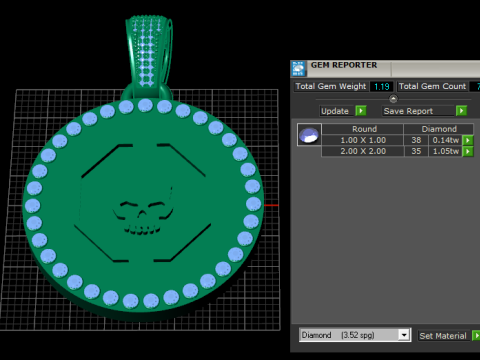Viewport: 480px width, 360px height.
Task: Open the Diamond material dropdown
Action: point(404,335)
